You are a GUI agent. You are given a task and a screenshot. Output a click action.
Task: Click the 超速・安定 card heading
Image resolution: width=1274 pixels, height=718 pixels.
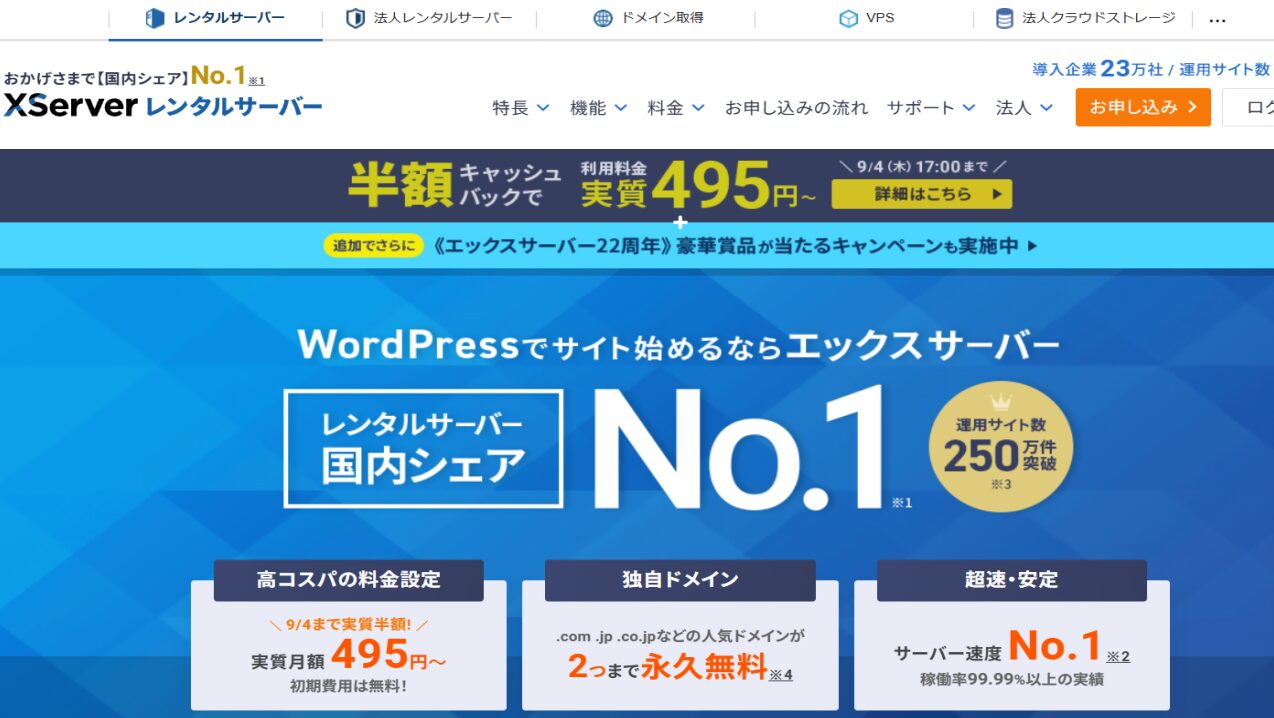(1012, 580)
